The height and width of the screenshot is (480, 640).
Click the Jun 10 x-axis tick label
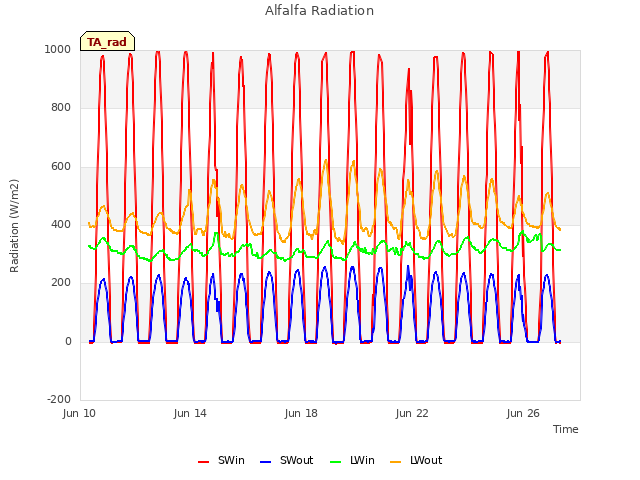(79, 413)
